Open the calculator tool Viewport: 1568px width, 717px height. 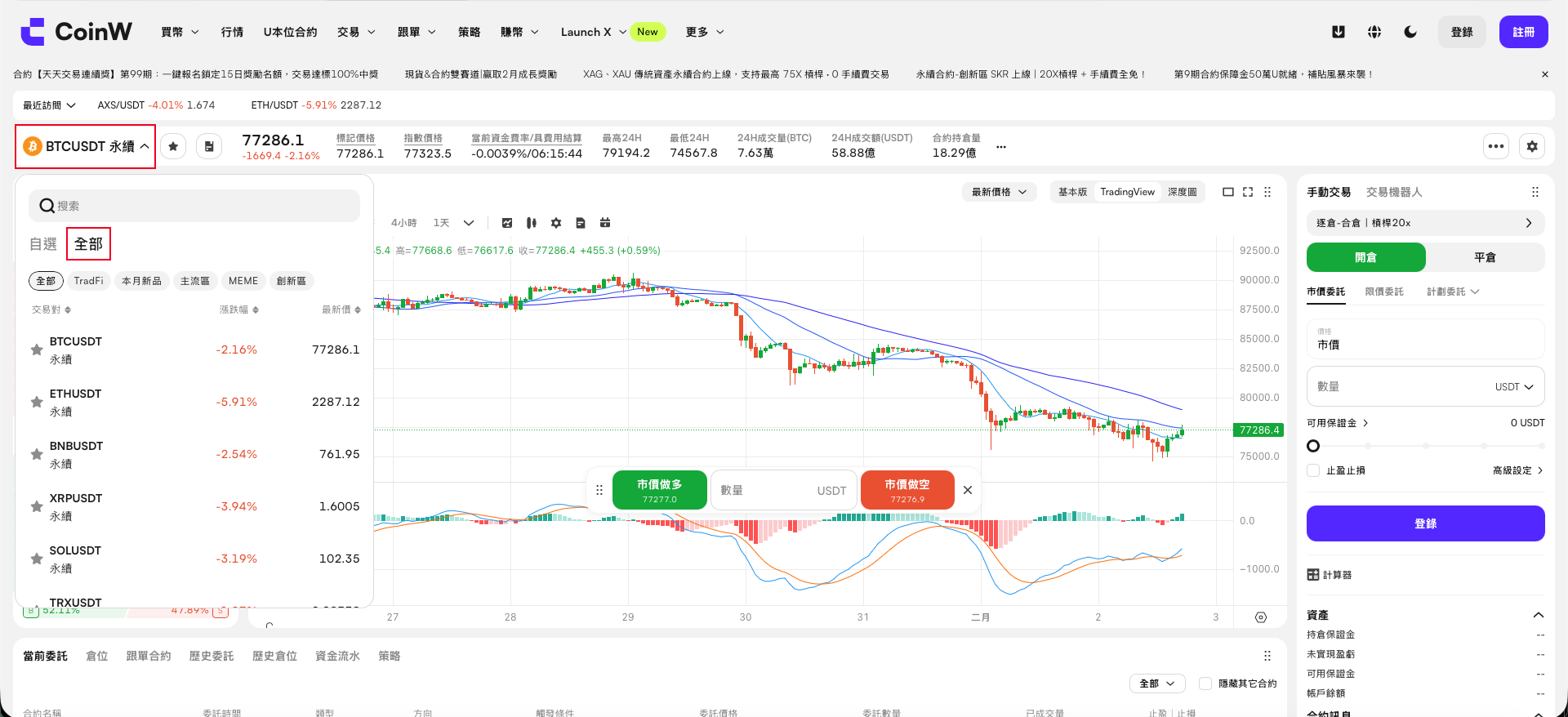[1330, 575]
